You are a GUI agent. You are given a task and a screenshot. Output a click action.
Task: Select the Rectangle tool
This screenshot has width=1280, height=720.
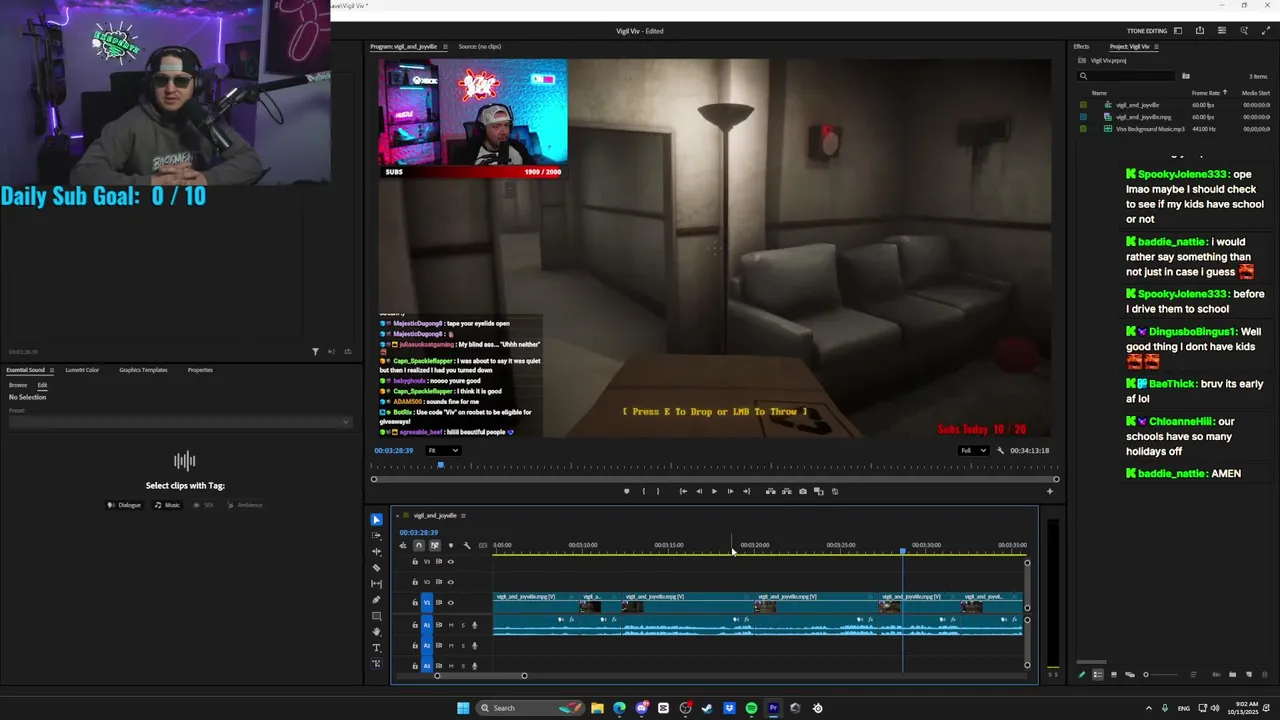click(x=376, y=616)
